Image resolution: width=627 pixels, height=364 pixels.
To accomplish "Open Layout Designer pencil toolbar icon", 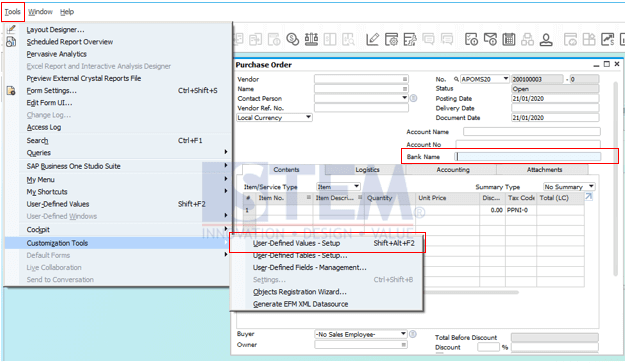I will tap(372, 39).
